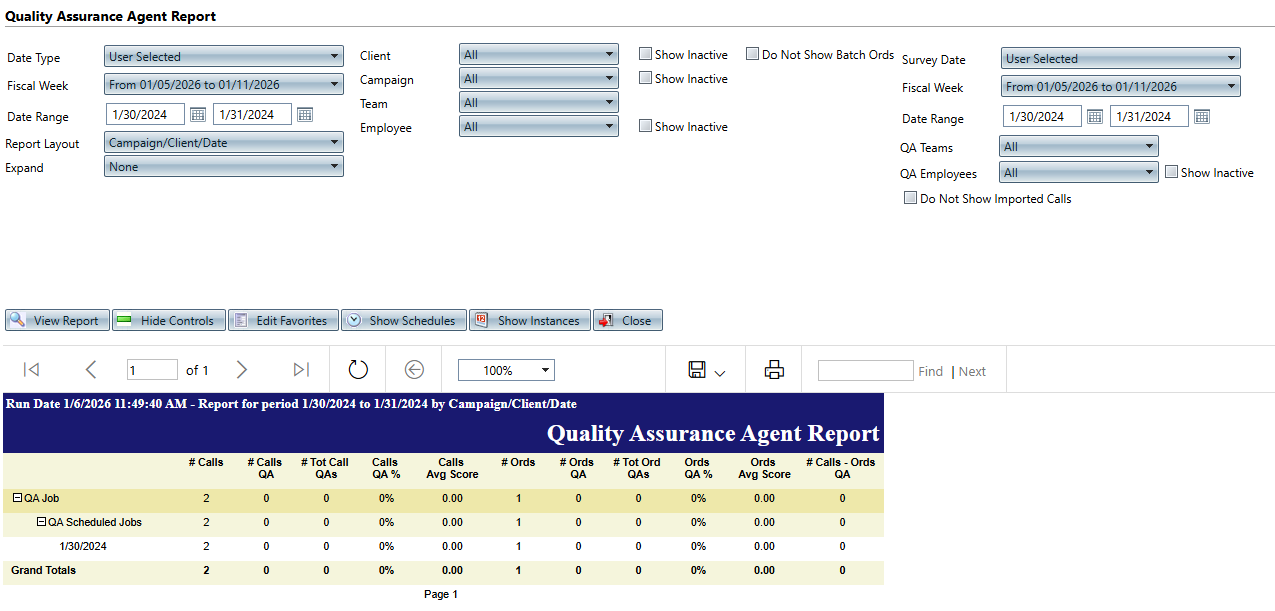Go to the first report page
Screen dimensions: 1275x611
(x=31, y=370)
